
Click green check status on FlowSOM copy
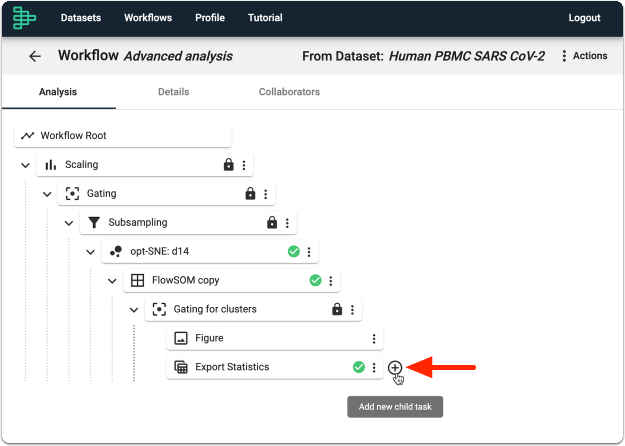315,280
